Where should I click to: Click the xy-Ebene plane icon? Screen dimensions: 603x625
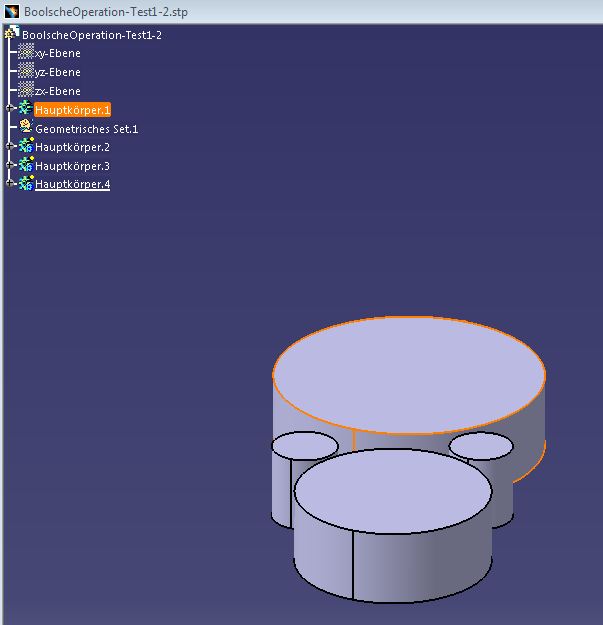click(26, 52)
